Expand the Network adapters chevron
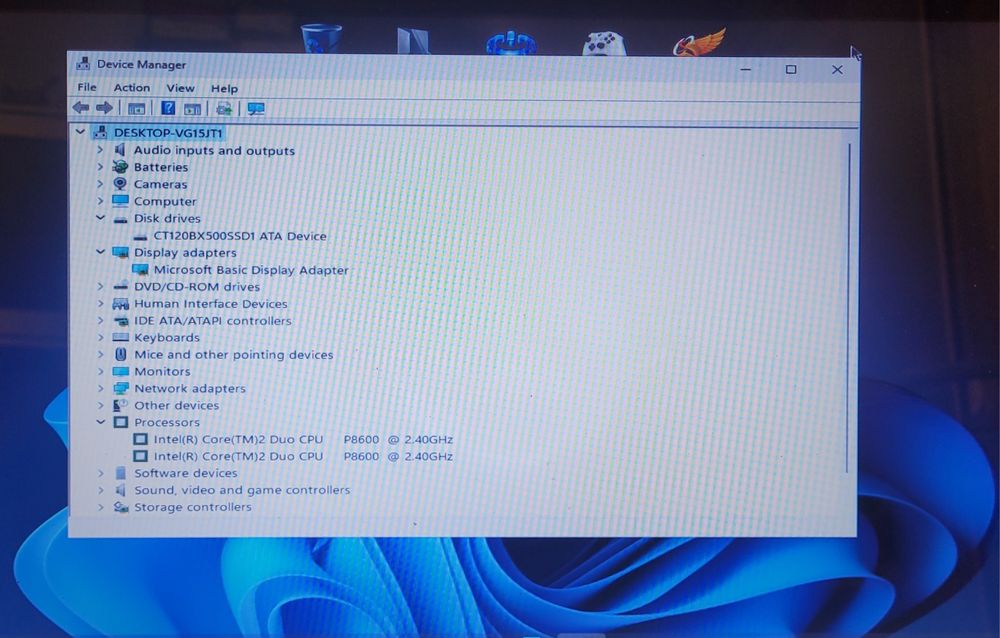Viewport: 1000px width, 638px height. [100, 388]
